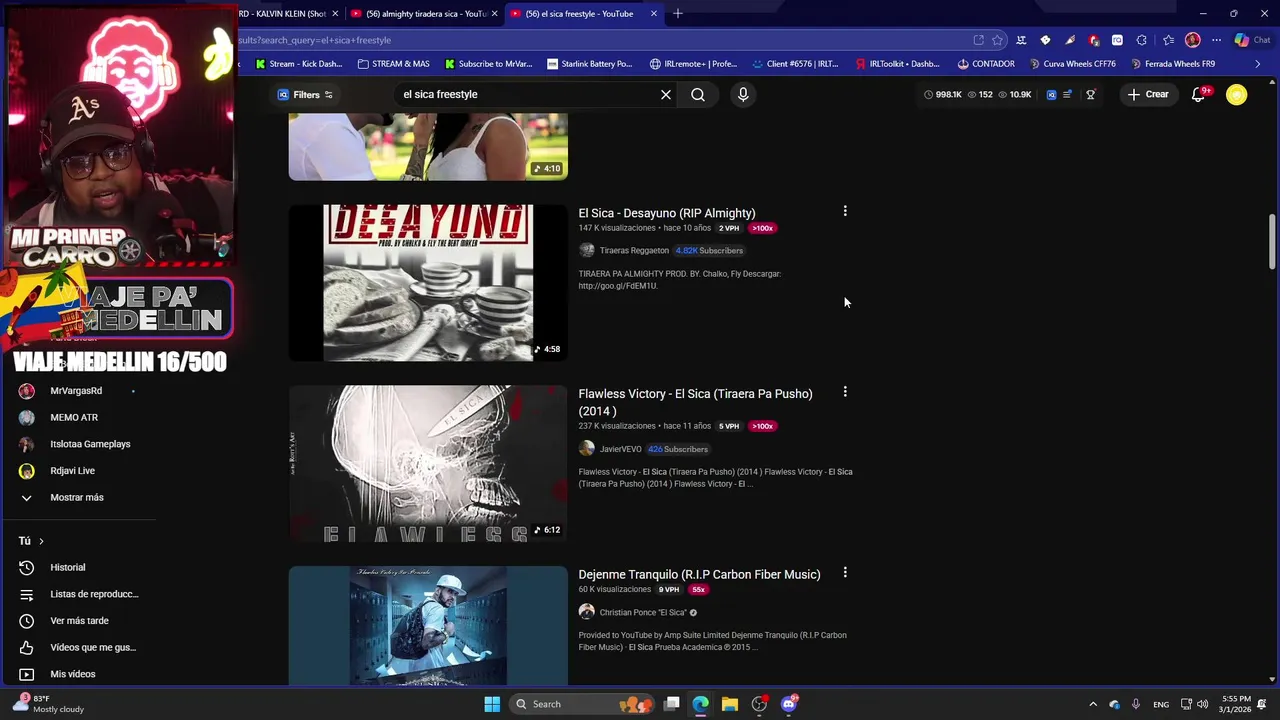This screenshot has height=720, width=1280.
Task: Open the Dejenme Tranquilo thumbnail
Action: (x=428, y=626)
